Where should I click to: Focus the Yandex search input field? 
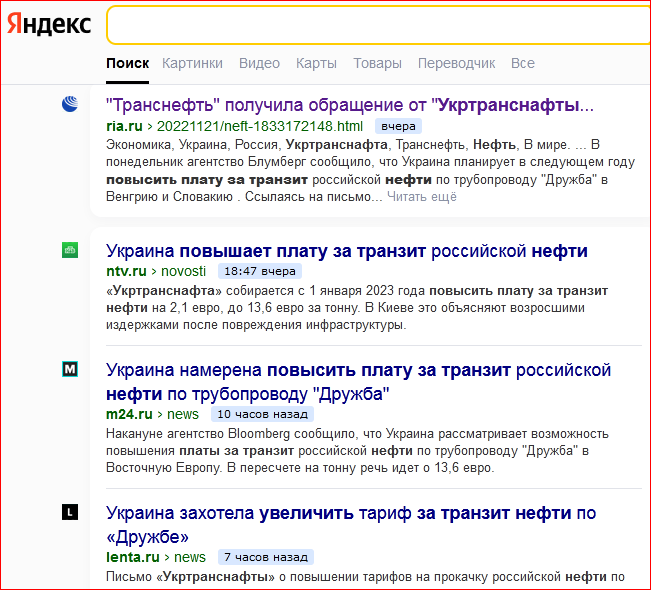pyautogui.click(x=378, y=25)
